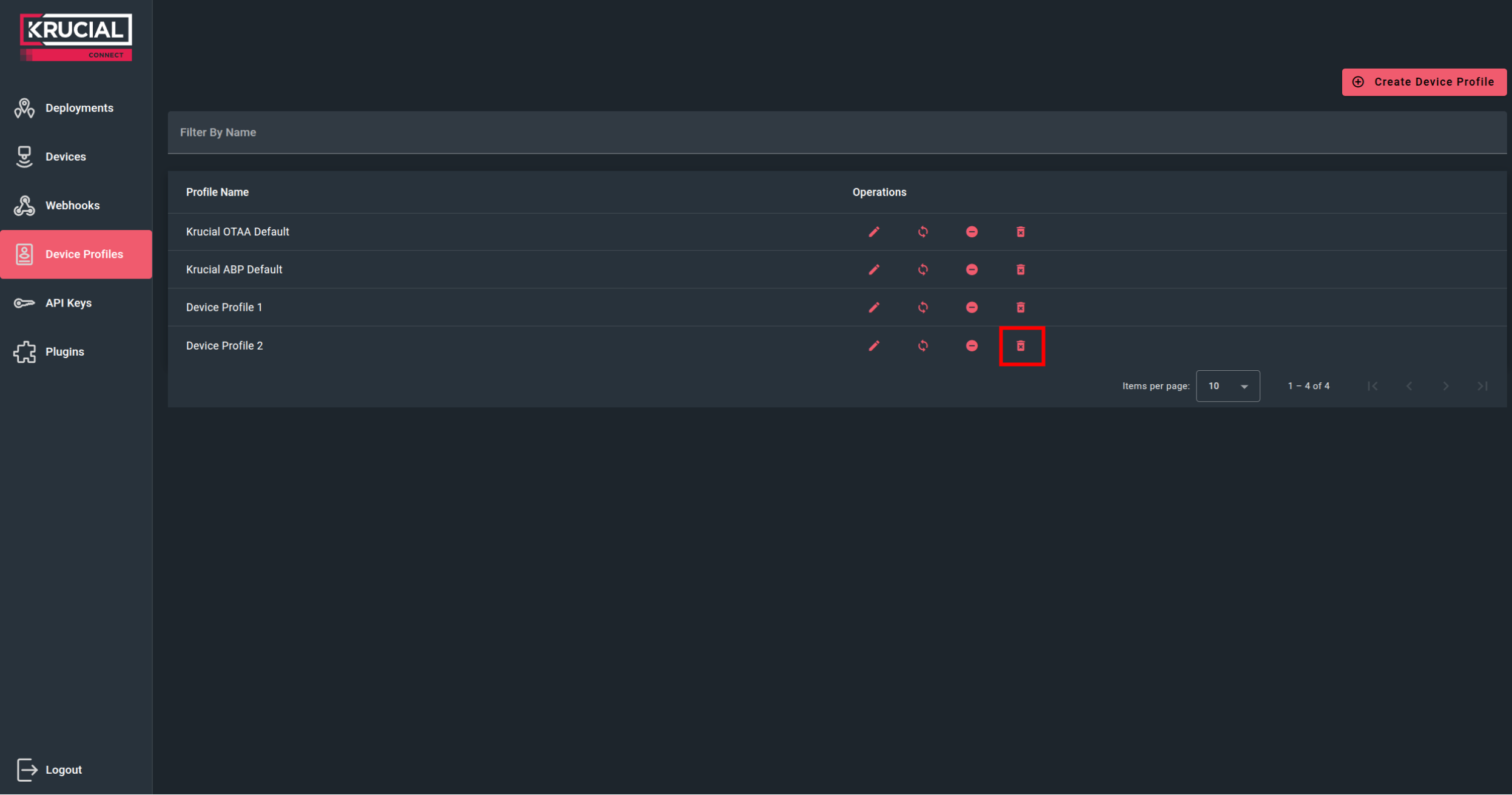1512x795 pixels.
Task: Open the Items per page dropdown
Action: coord(1227,386)
